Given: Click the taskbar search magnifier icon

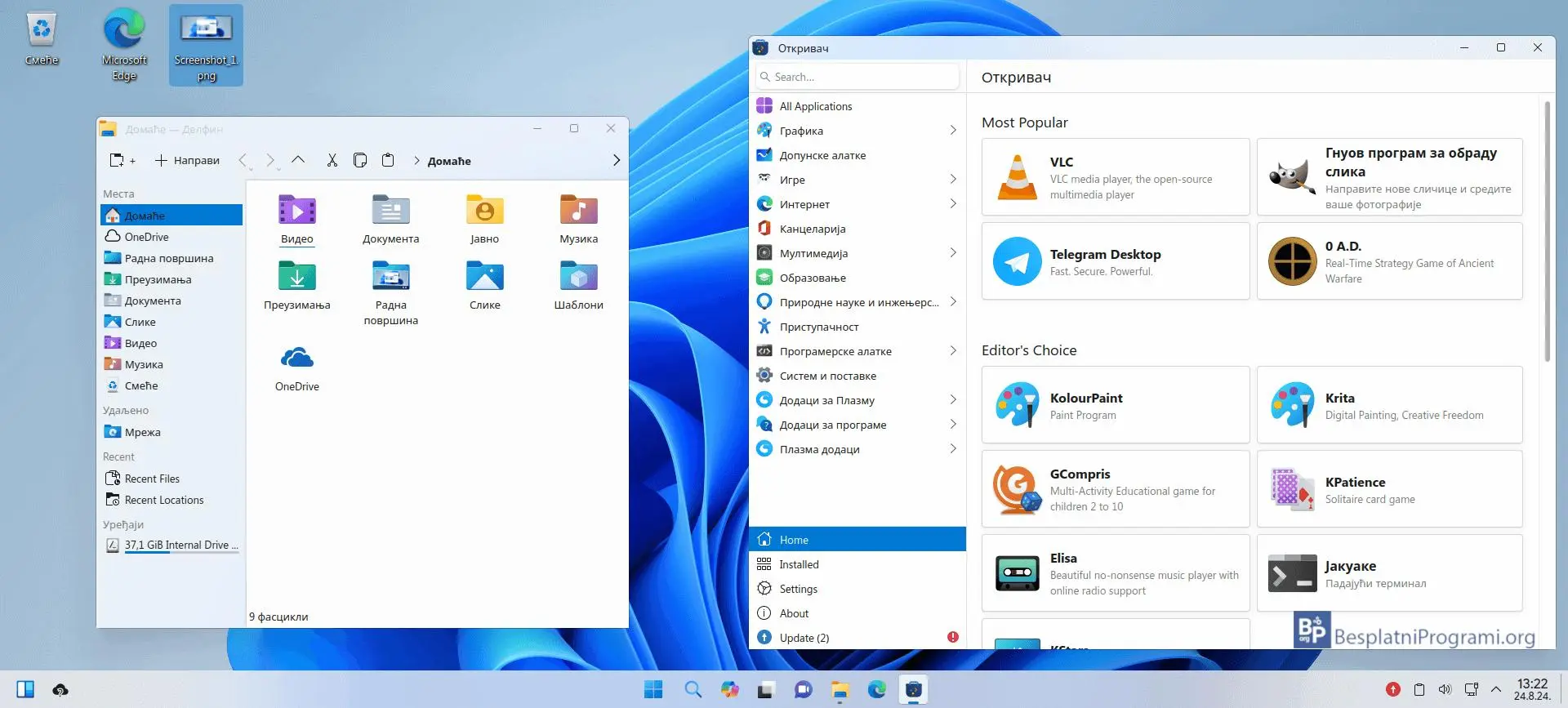Looking at the screenshot, I should coord(693,689).
